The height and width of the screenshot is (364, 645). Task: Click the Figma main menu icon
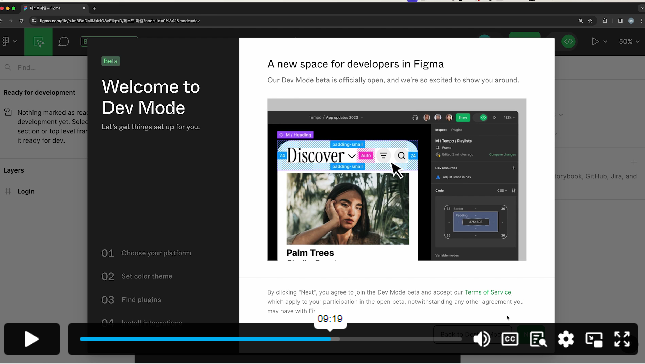coord(6,41)
